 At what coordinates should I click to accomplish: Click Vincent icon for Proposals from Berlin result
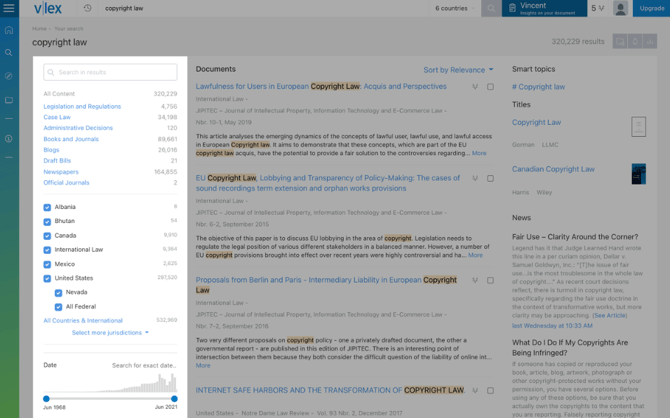click(475, 280)
